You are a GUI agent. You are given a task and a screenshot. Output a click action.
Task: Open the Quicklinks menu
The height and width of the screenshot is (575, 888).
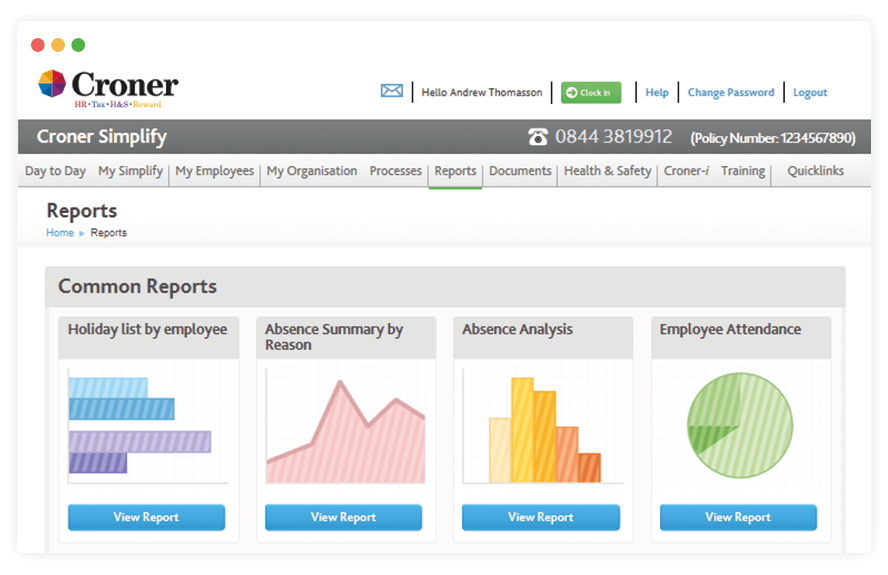coord(815,171)
